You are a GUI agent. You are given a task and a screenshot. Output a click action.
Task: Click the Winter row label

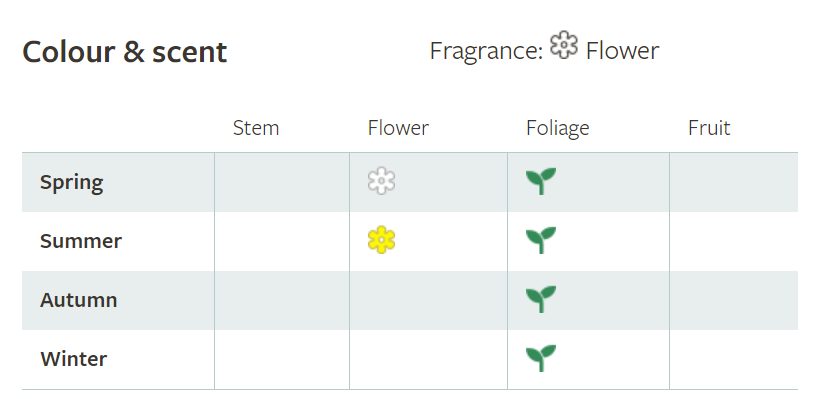74,359
